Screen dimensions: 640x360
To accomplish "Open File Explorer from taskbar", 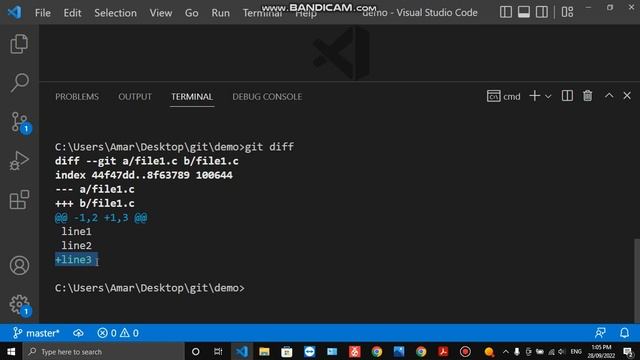I will [264, 351].
